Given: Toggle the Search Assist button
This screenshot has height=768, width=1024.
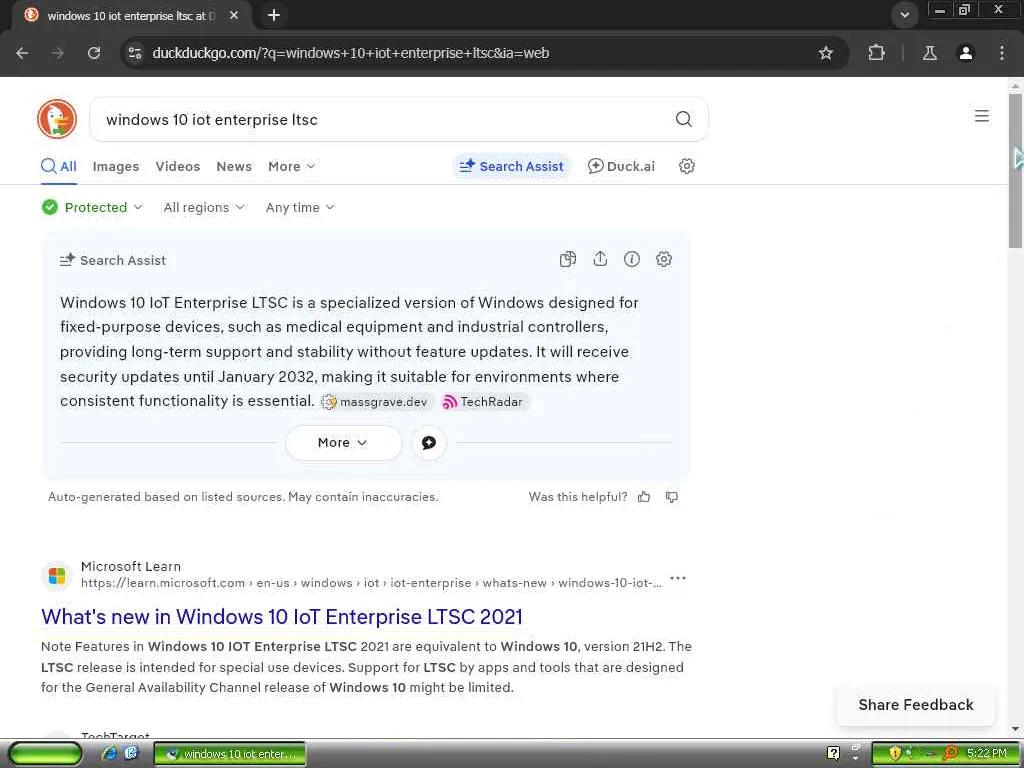Looking at the screenshot, I should 511,166.
